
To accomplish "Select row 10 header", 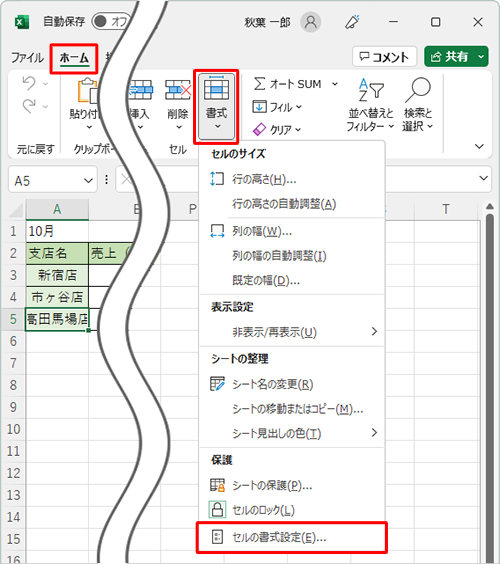I will click(x=13, y=429).
